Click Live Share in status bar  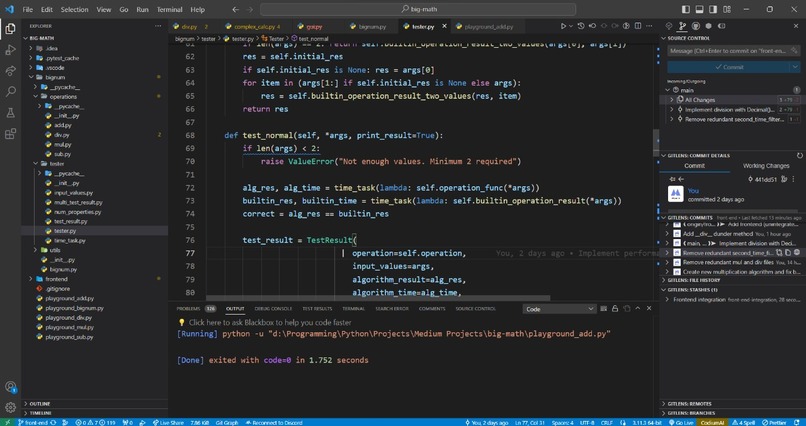click(x=169, y=422)
